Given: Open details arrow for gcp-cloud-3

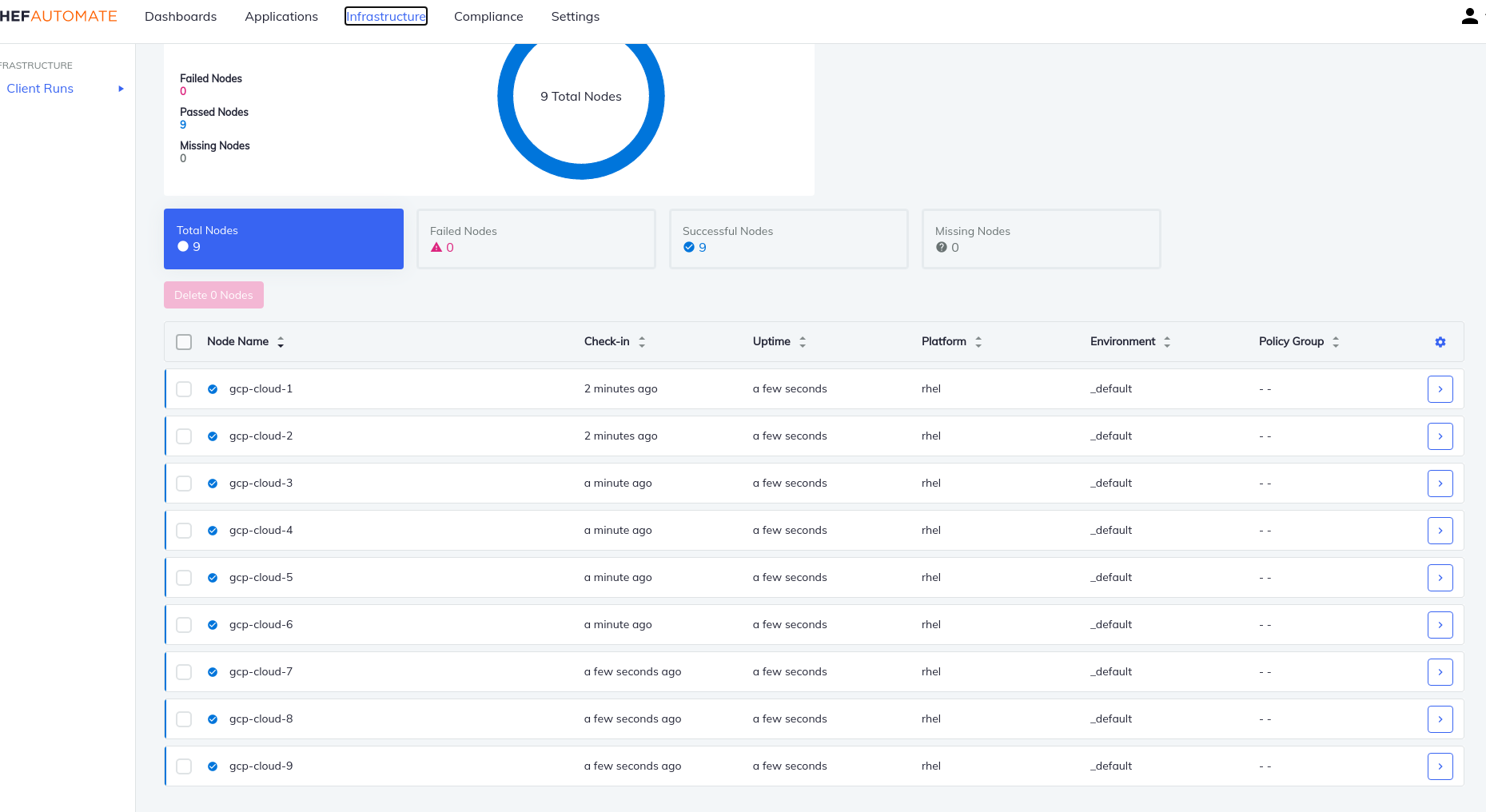Looking at the screenshot, I should (1440, 484).
